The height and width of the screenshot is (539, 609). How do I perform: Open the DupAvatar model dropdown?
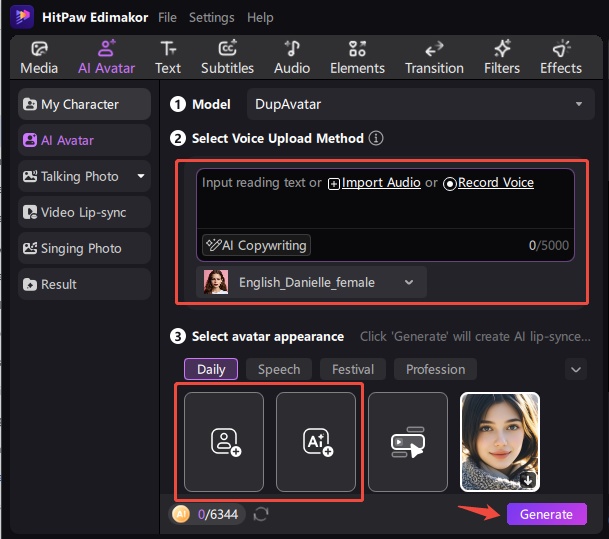(x=420, y=104)
